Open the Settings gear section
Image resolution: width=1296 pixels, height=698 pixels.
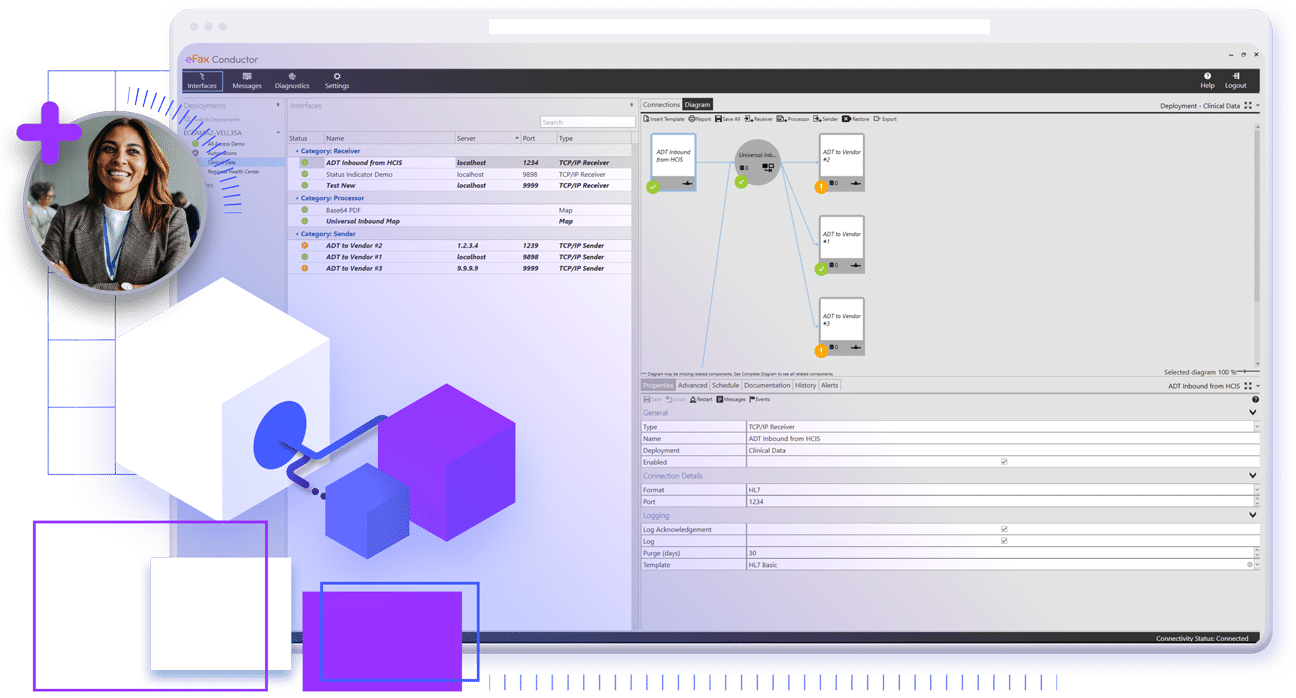click(x=337, y=81)
